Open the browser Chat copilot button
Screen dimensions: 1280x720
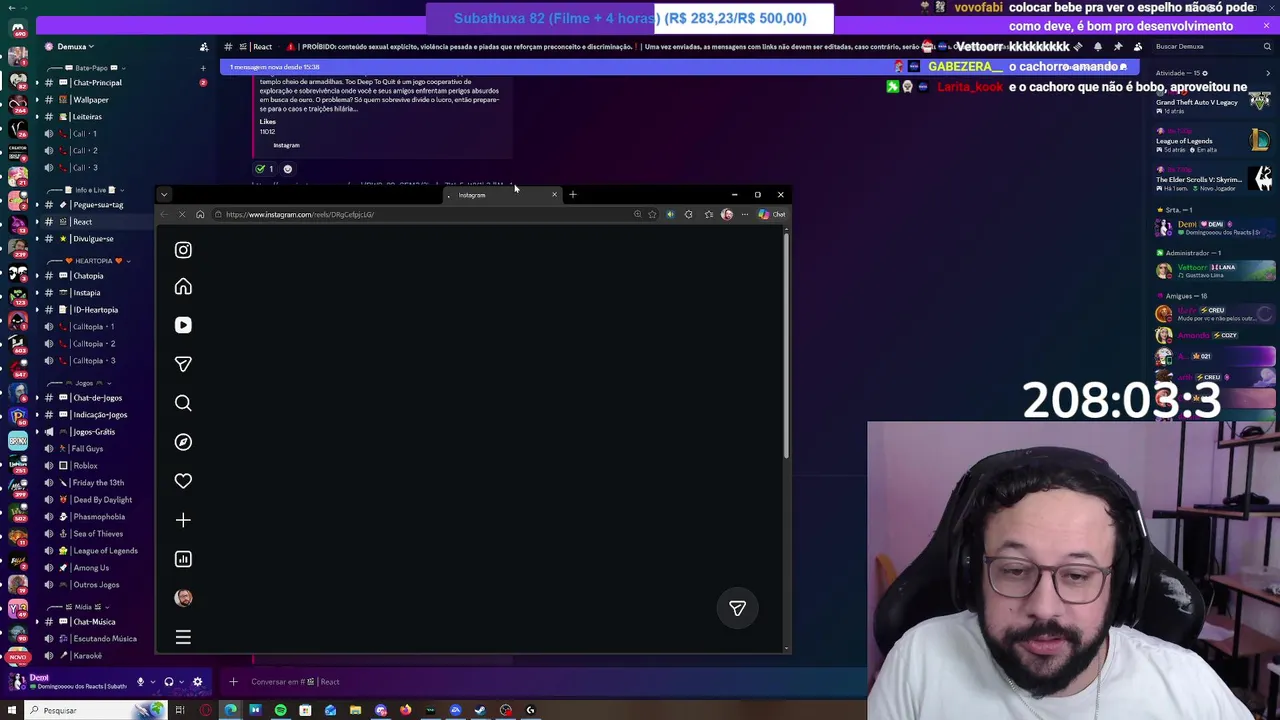coord(772,214)
